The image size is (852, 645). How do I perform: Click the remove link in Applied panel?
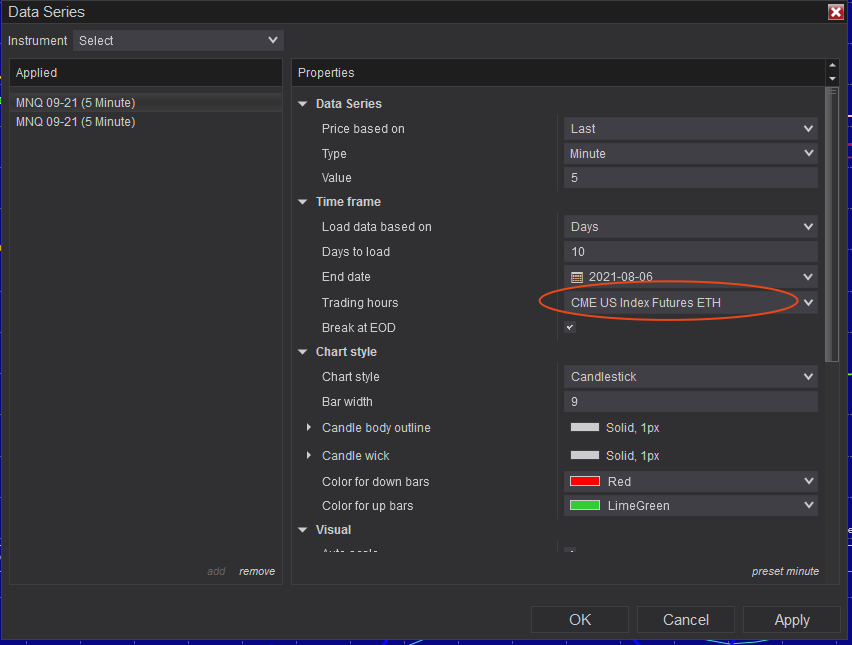[257, 571]
